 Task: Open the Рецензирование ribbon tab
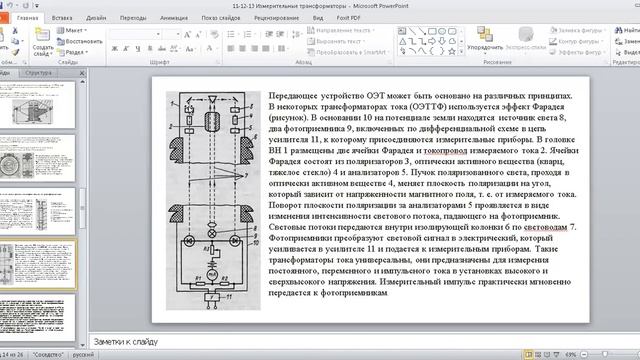(x=276, y=18)
